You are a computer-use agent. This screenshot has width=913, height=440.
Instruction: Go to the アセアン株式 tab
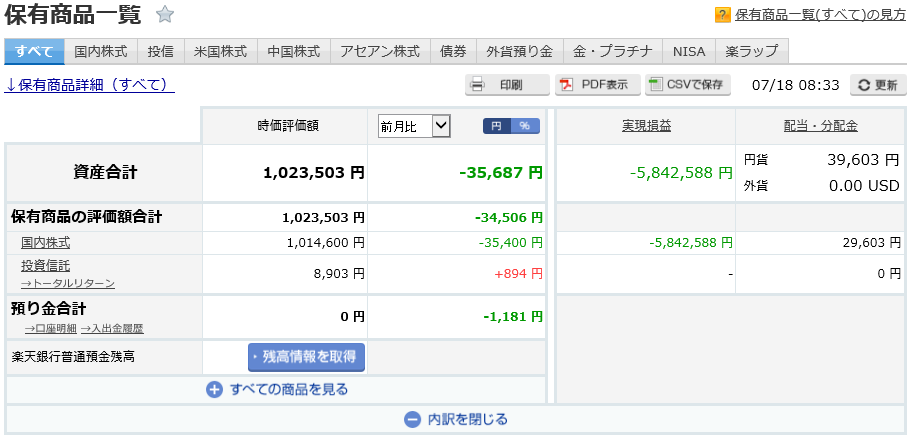pyautogui.click(x=380, y=51)
